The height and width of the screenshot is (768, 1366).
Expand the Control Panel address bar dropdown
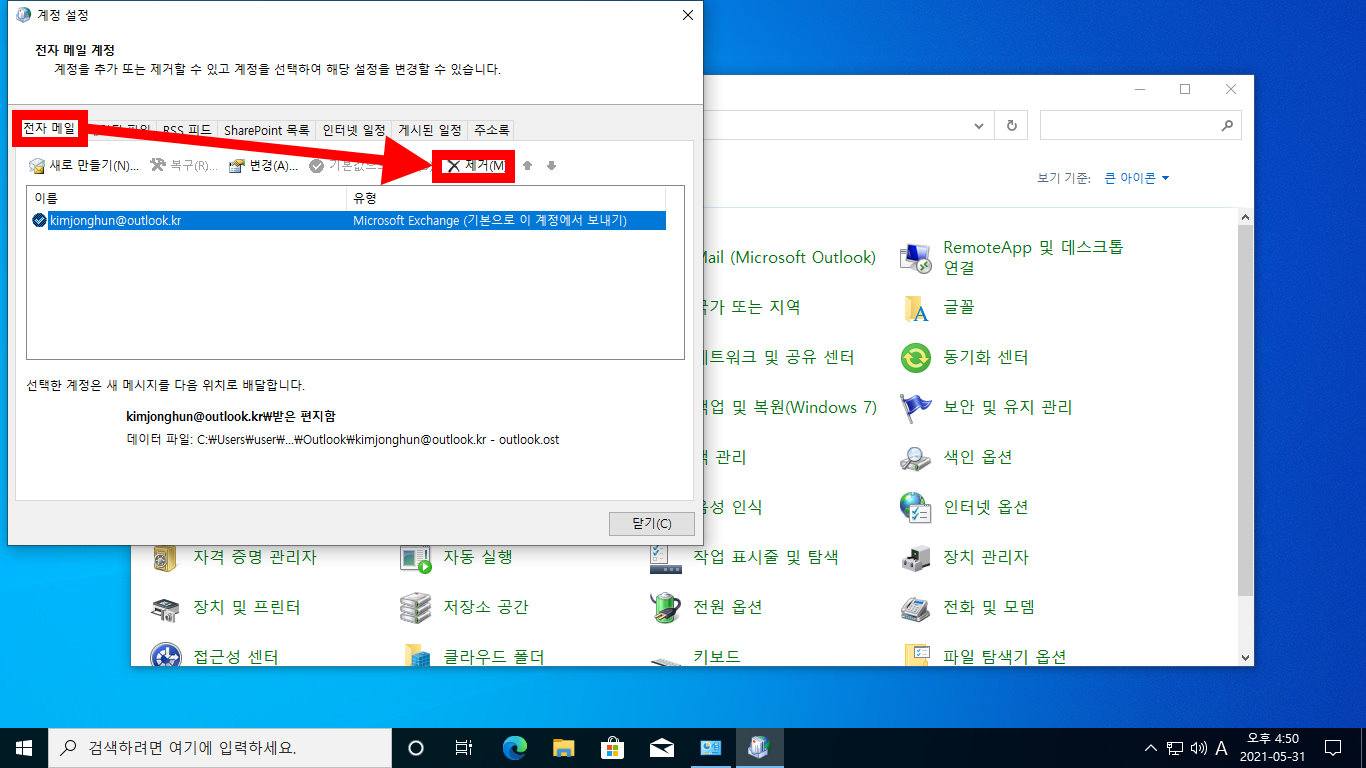[x=980, y=126]
